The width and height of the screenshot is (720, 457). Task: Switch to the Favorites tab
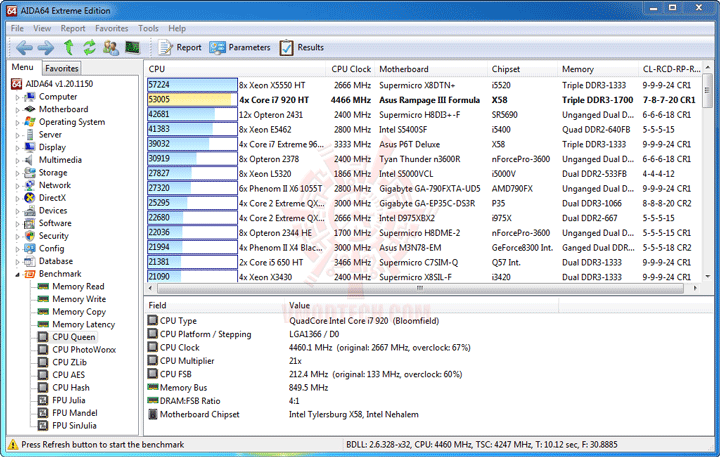click(62, 68)
